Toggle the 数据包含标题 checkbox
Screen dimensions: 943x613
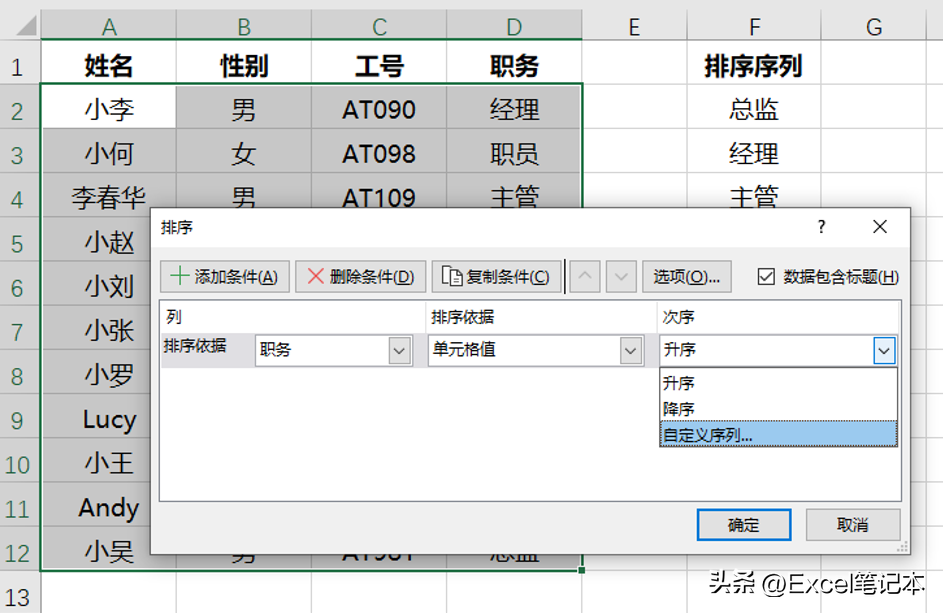click(x=766, y=277)
